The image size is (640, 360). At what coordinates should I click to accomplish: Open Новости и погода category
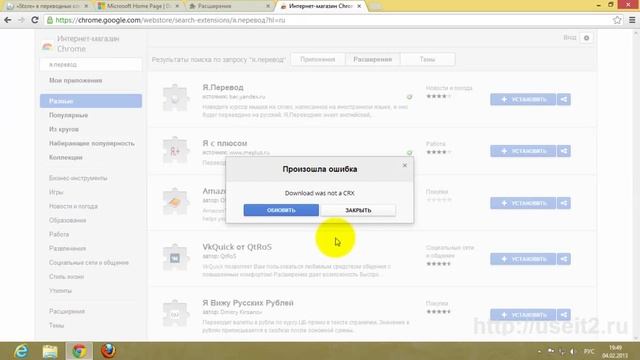click(73, 206)
